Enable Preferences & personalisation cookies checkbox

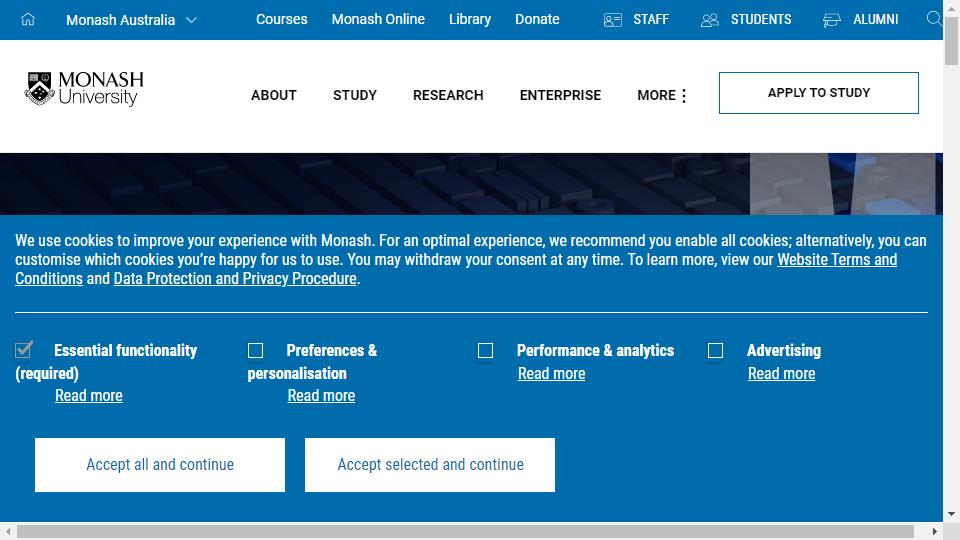tap(255, 350)
